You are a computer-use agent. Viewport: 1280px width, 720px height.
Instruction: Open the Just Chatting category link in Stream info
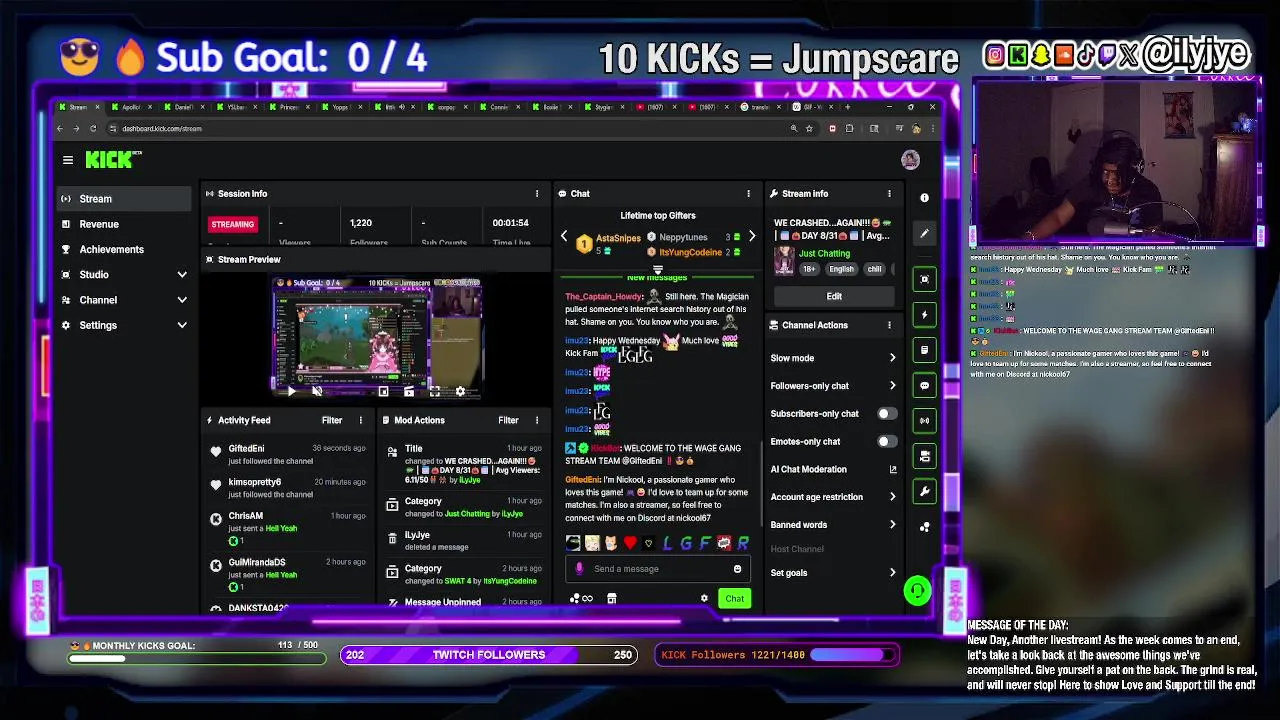pos(824,253)
